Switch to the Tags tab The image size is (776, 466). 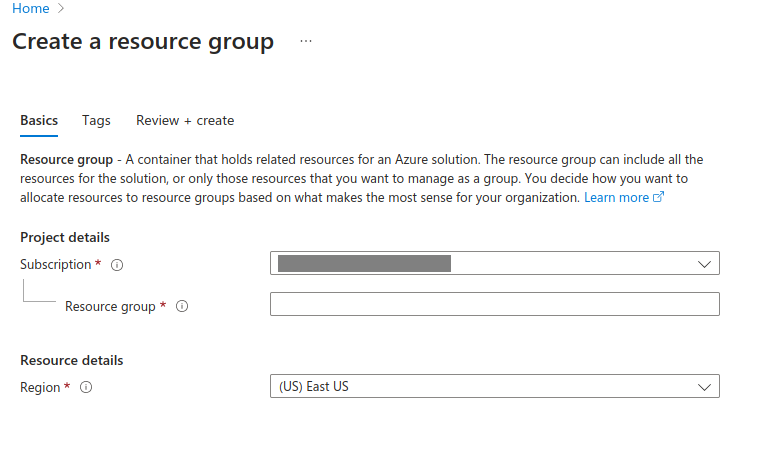coord(96,121)
